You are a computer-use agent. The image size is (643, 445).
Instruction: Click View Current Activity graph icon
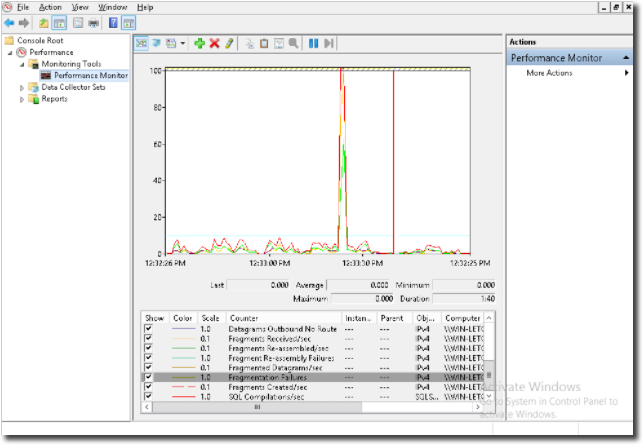tap(141, 43)
